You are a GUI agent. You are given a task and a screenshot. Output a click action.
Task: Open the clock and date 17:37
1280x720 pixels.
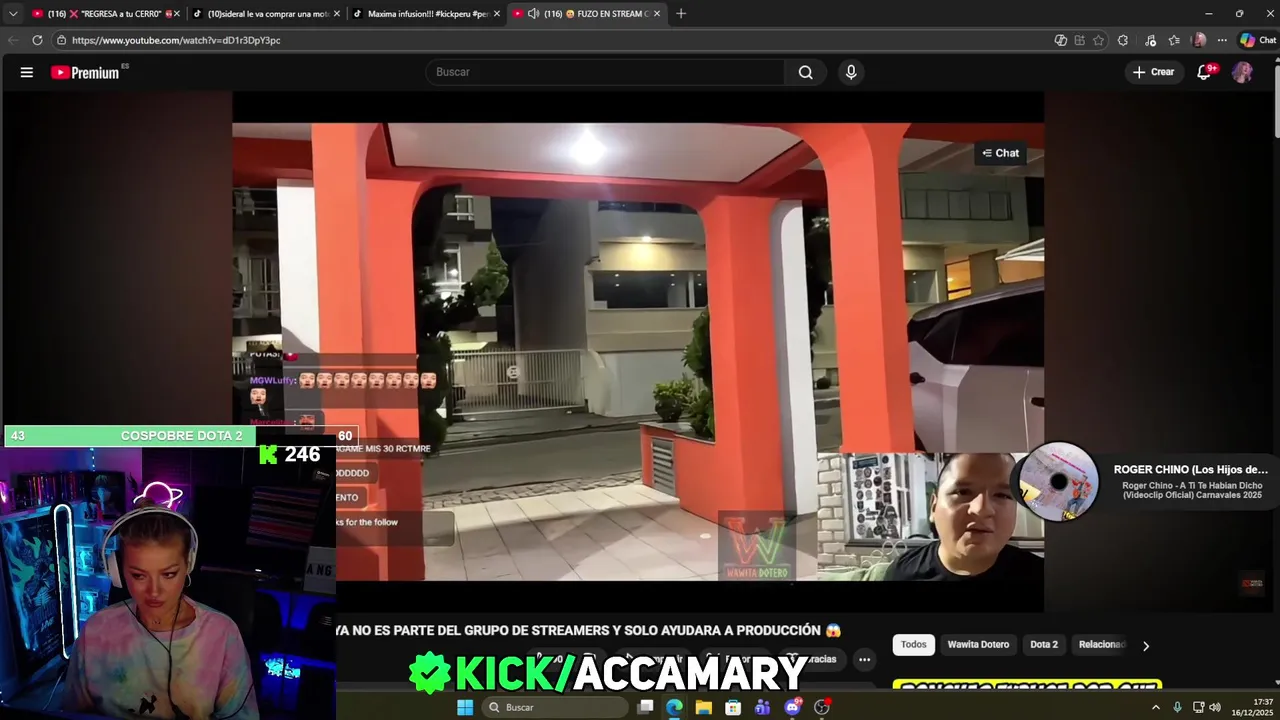coord(1252,707)
